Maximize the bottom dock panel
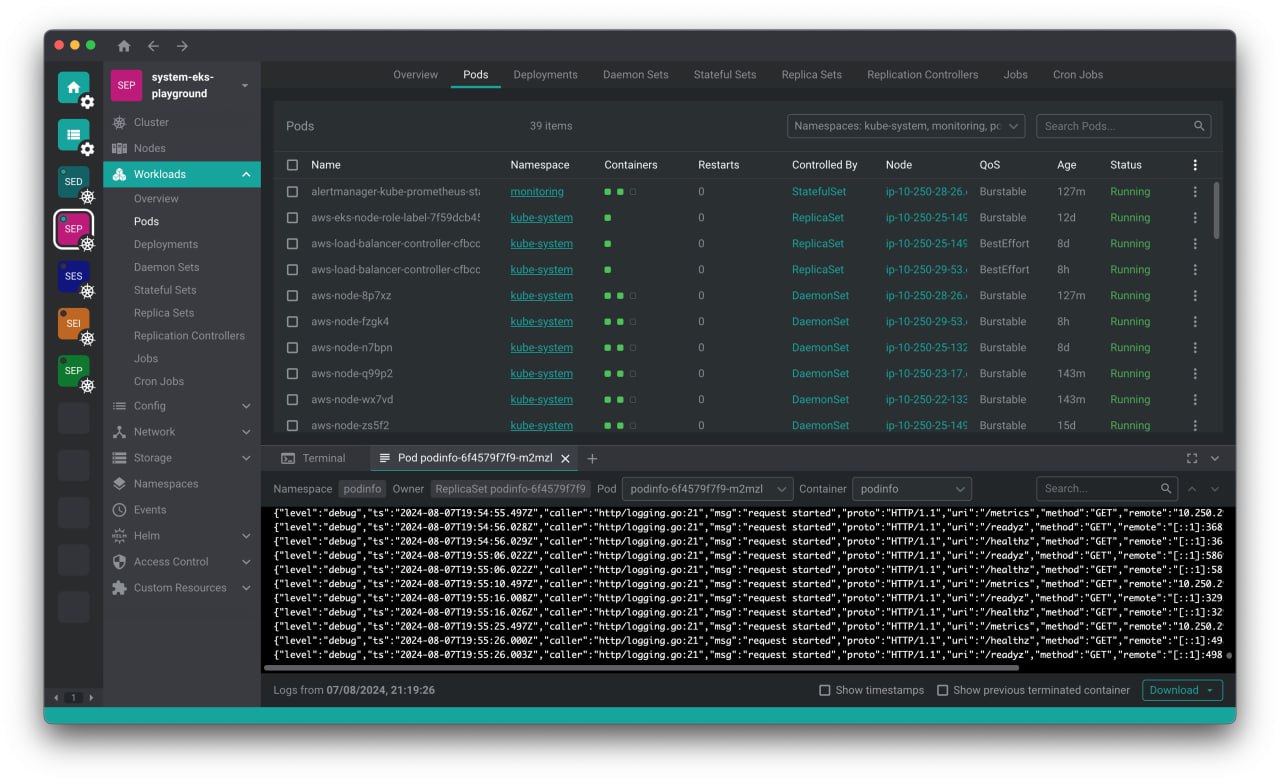Screen dimensions: 1280x782 [1192, 458]
